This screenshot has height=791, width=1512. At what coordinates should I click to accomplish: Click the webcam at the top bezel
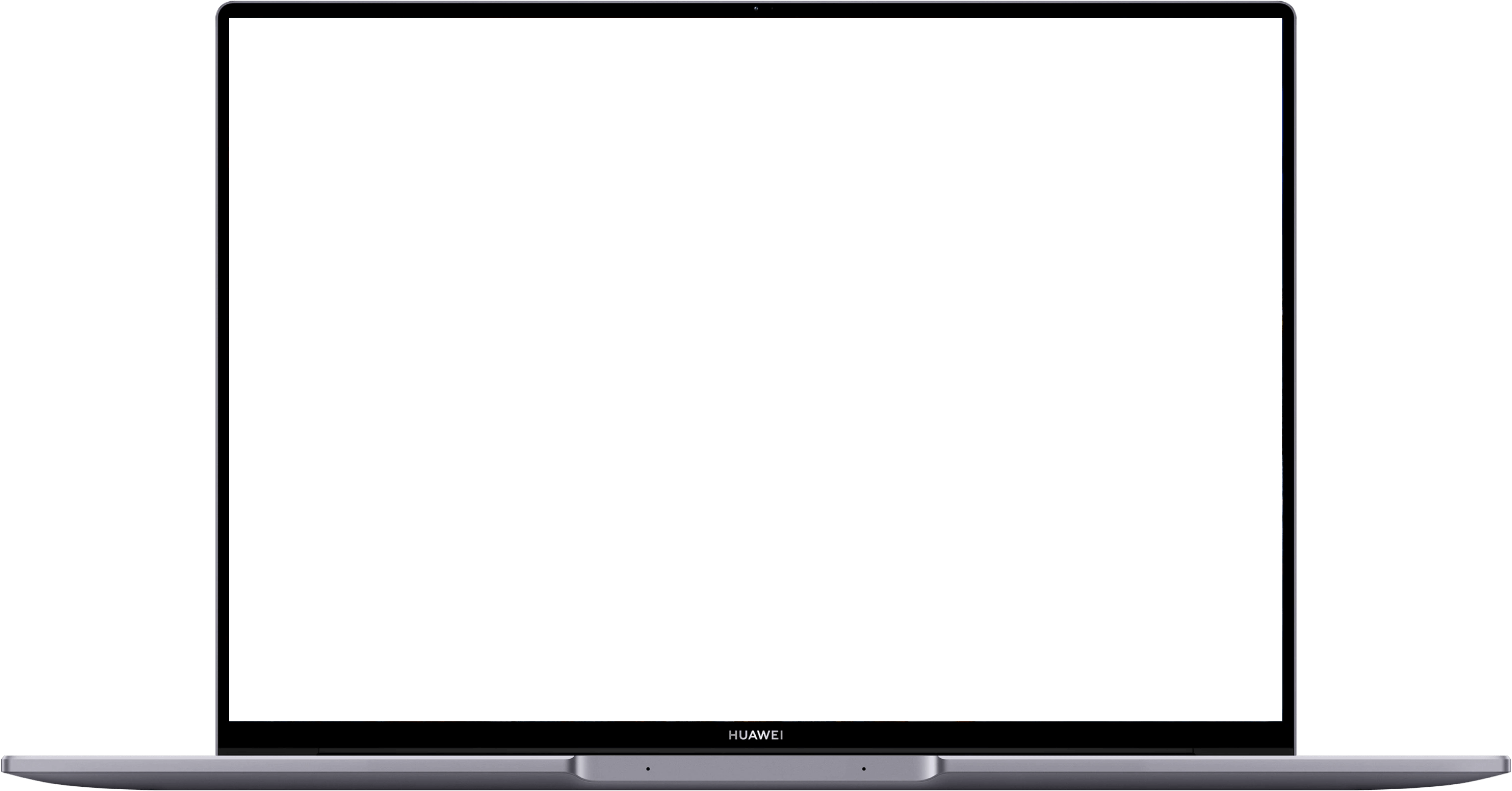click(x=756, y=8)
